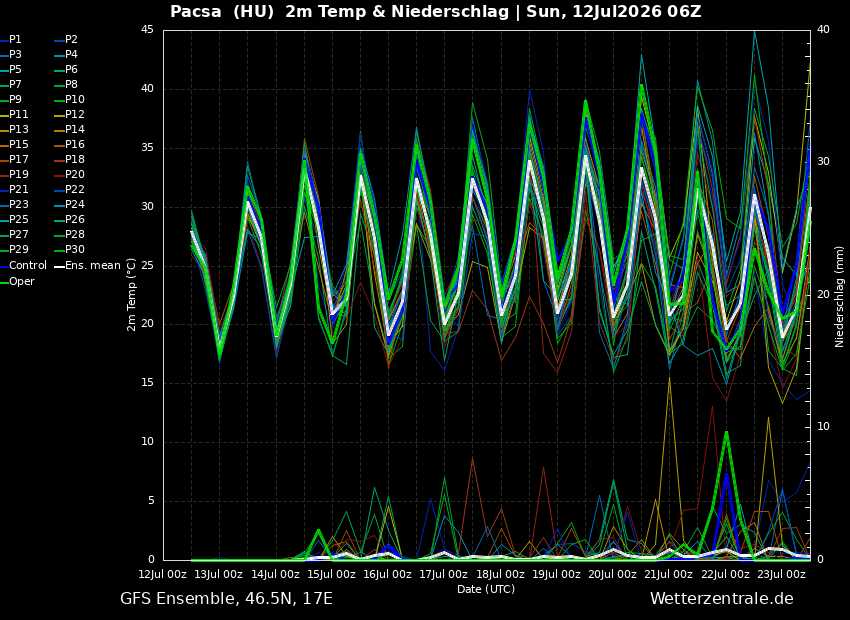
Task: Click the Control legend entry
Action: [23, 266]
